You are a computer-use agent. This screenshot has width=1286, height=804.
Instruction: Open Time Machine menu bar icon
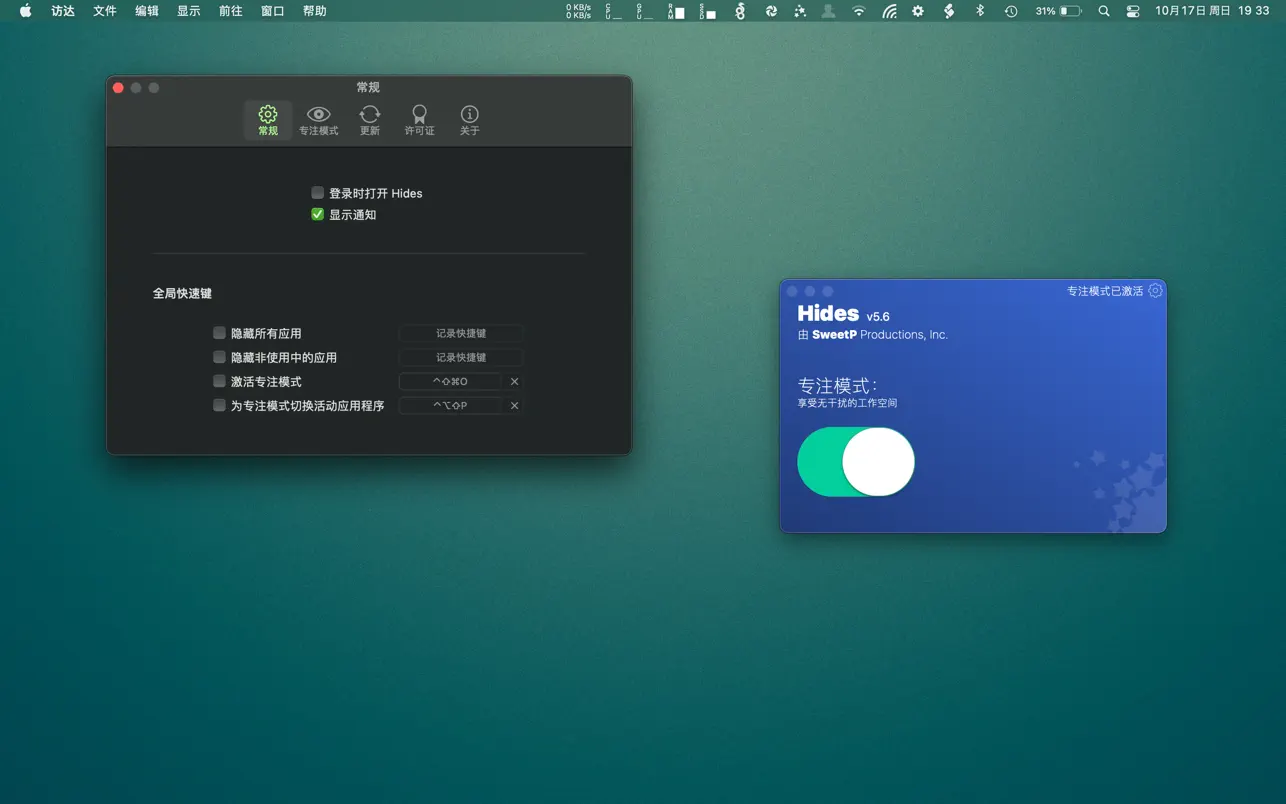coord(1011,11)
